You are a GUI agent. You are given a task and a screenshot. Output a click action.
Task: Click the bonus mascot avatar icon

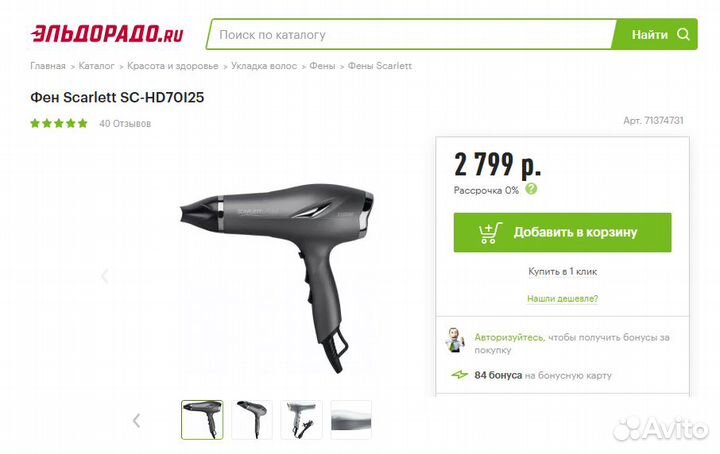[455, 340]
